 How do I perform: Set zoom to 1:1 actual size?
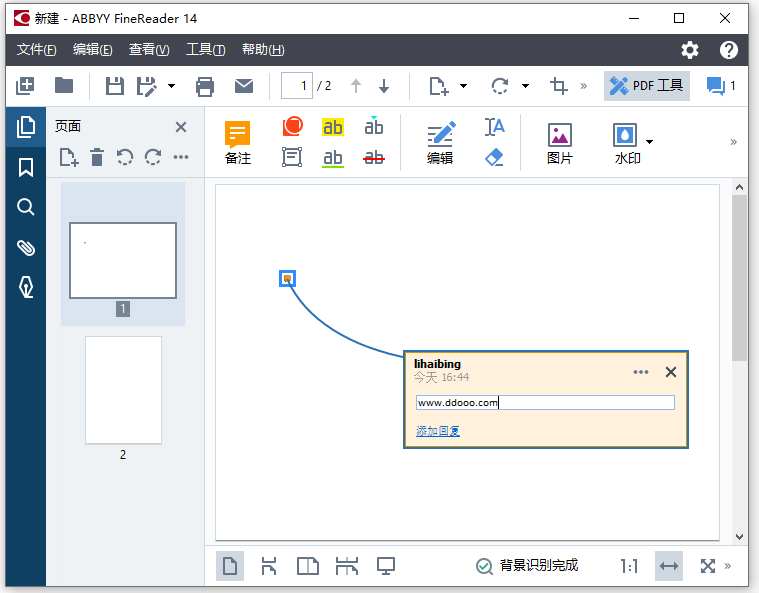[629, 565]
